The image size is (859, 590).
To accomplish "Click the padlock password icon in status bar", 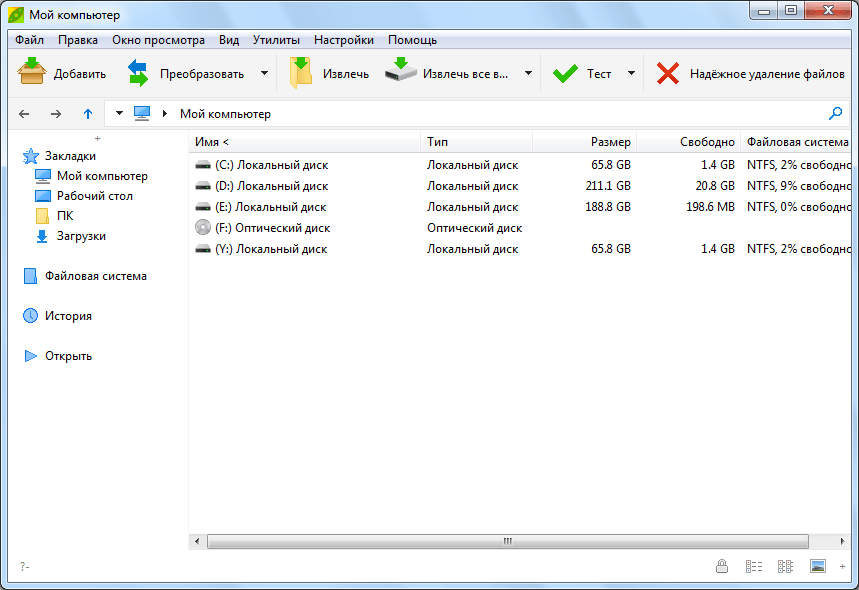I will point(721,566).
